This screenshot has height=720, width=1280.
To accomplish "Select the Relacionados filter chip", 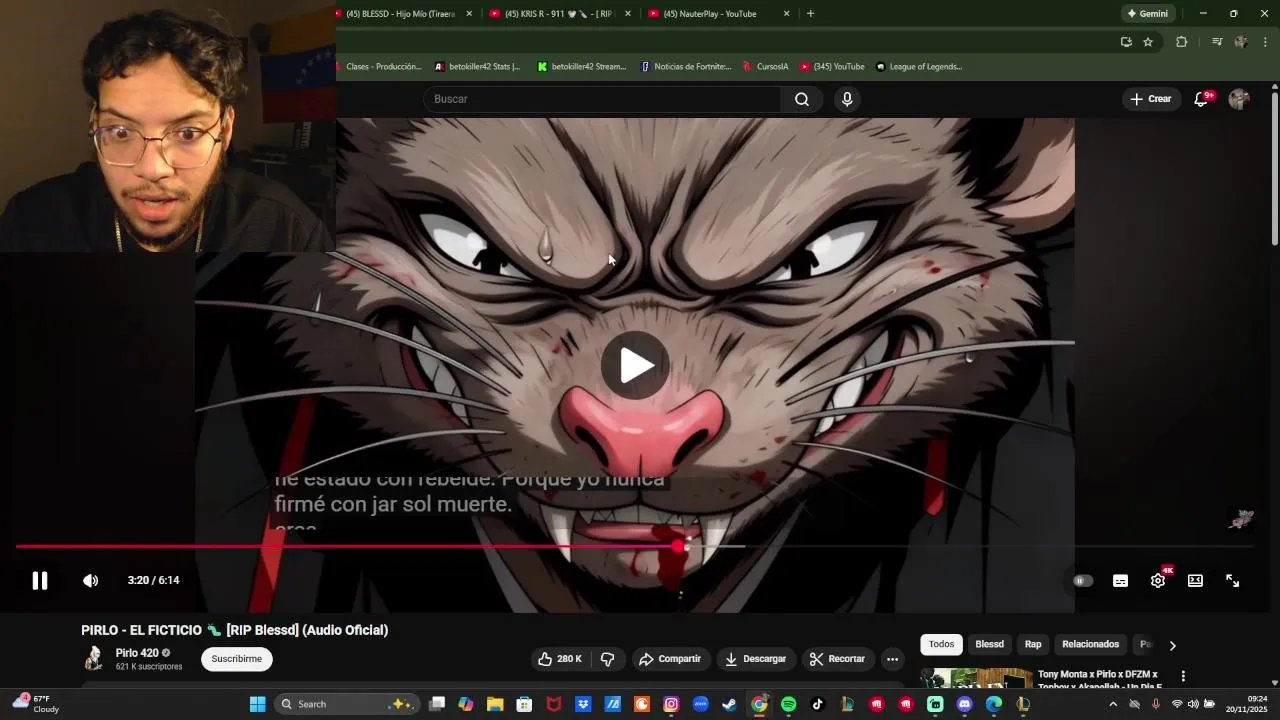I will (x=1090, y=644).
